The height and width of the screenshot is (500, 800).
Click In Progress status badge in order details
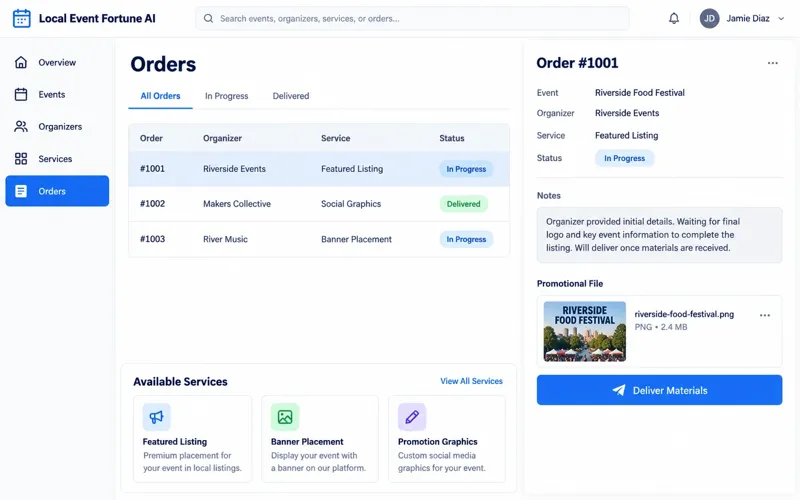click(624, 158)
